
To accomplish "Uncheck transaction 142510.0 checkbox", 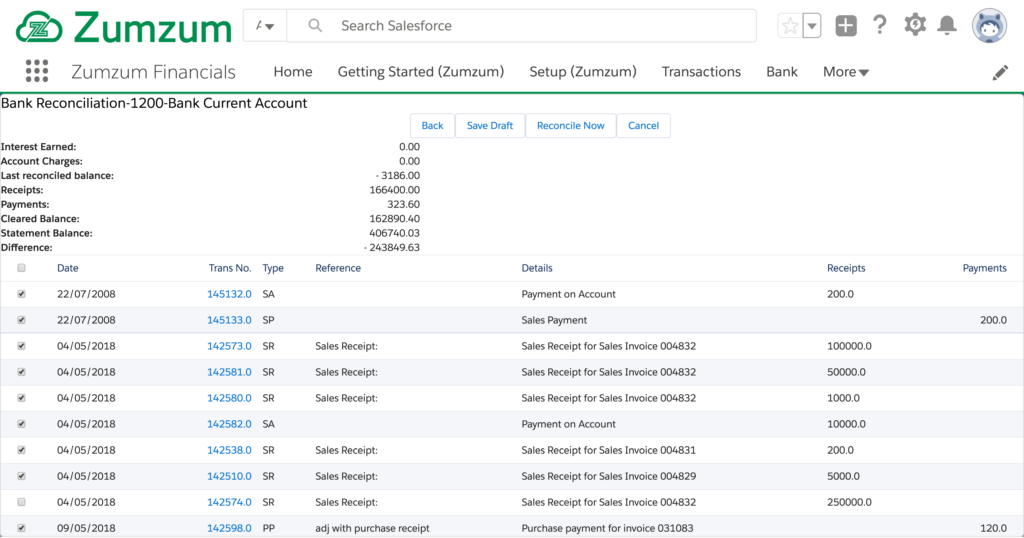I will point(22,476).
